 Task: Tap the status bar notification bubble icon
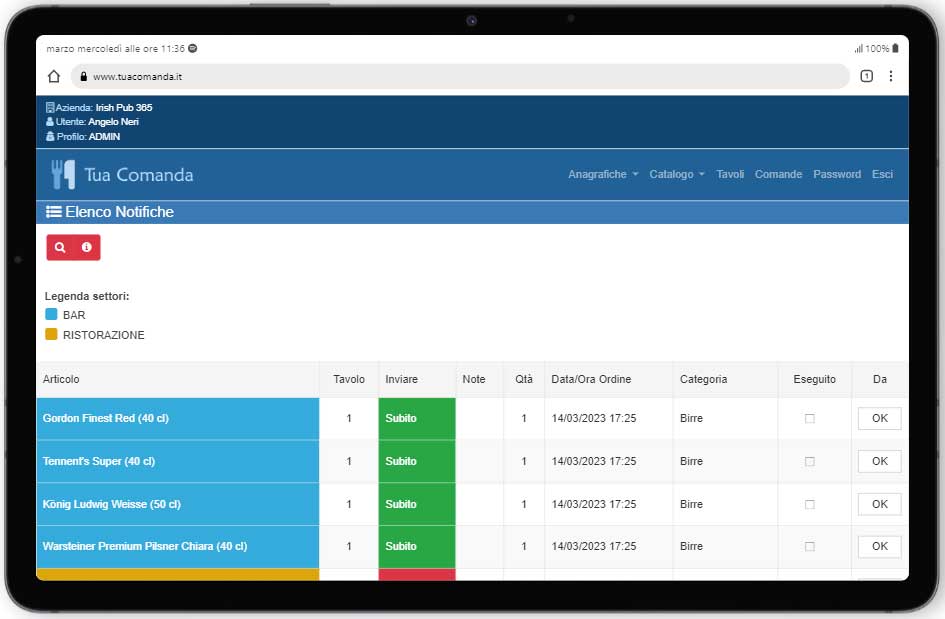[193, 48]
